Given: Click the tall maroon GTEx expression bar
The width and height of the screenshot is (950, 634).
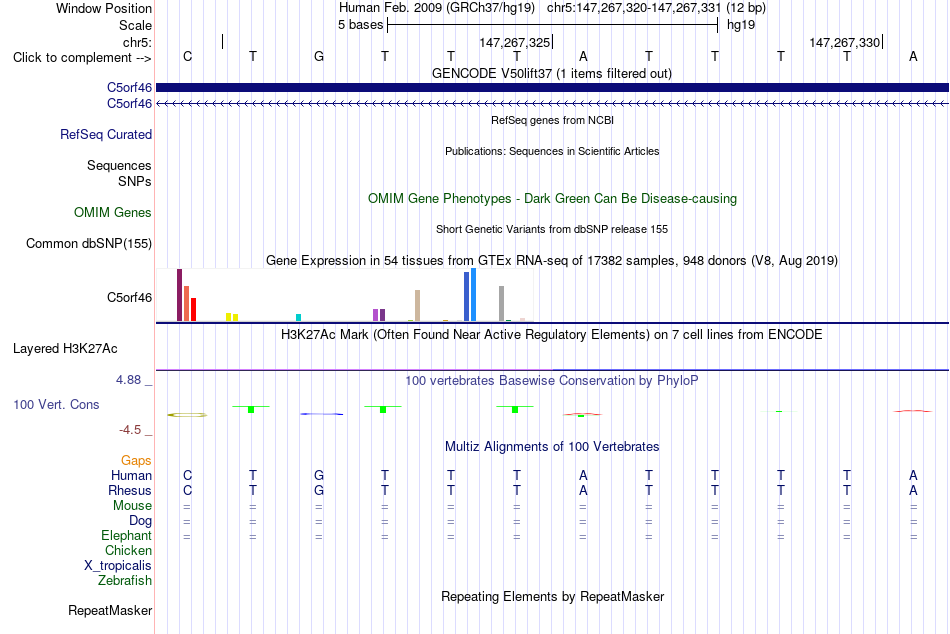Looking at the screenshot, I should point(179,295).
